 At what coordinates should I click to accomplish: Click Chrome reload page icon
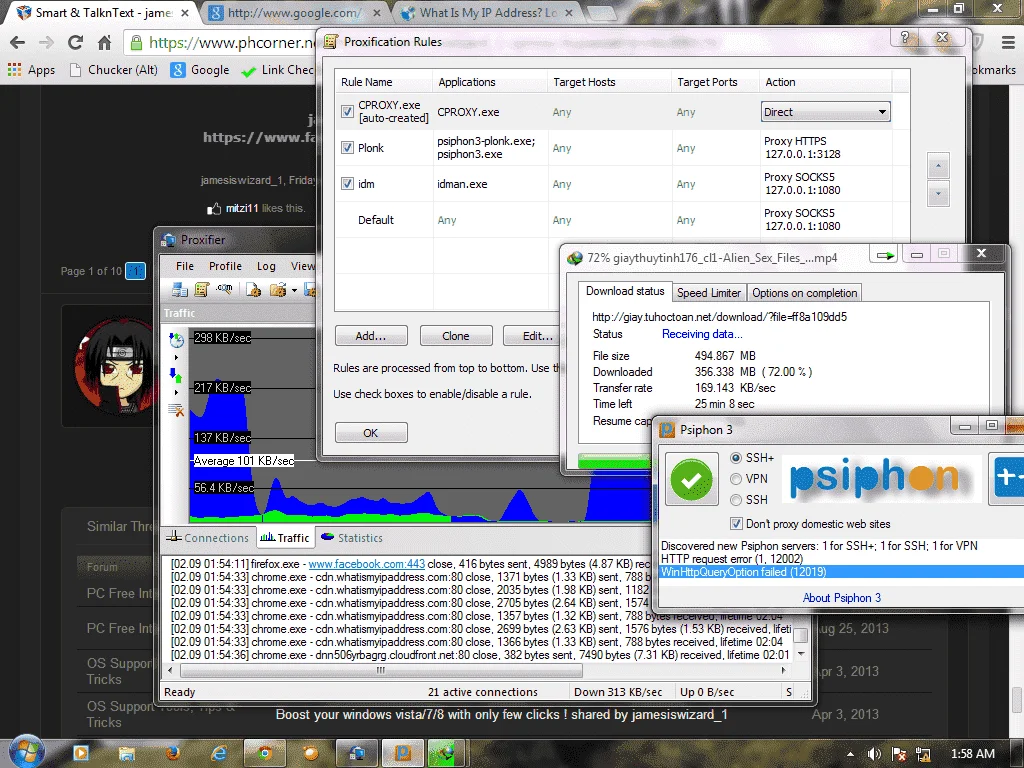click(x=76, y=42)
